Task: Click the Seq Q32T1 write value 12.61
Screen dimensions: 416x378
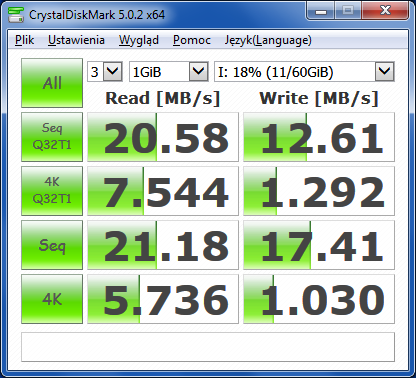Action: click(x=319, y=137)
